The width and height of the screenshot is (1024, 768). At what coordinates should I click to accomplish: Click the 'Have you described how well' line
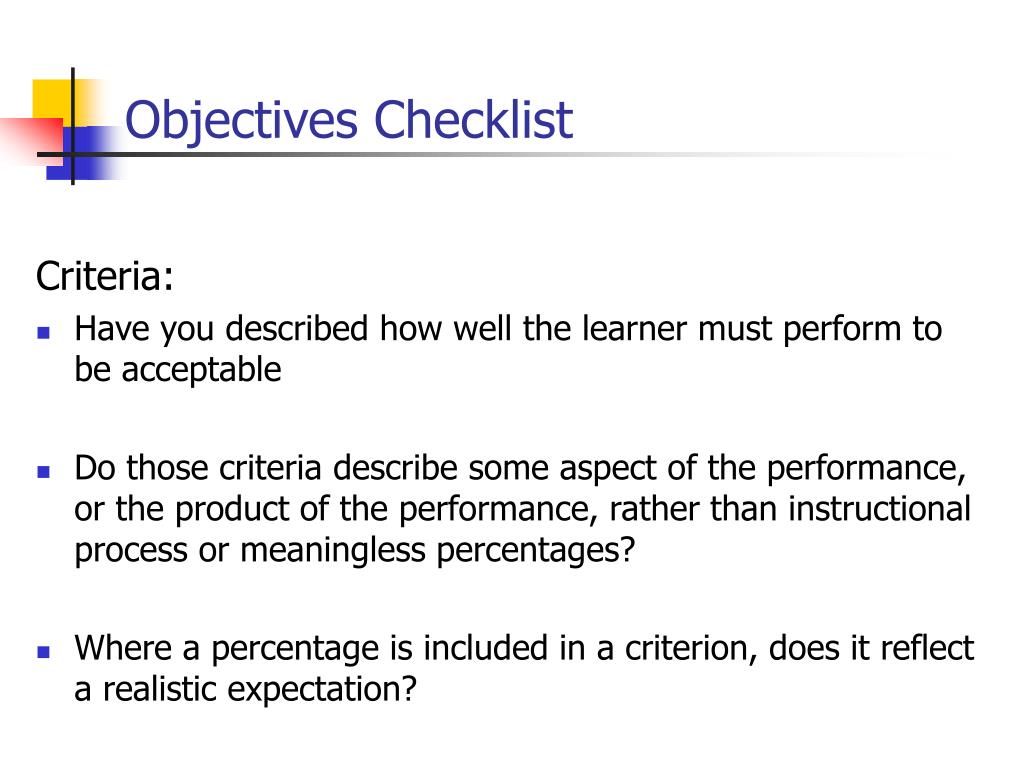coord(508,328)
